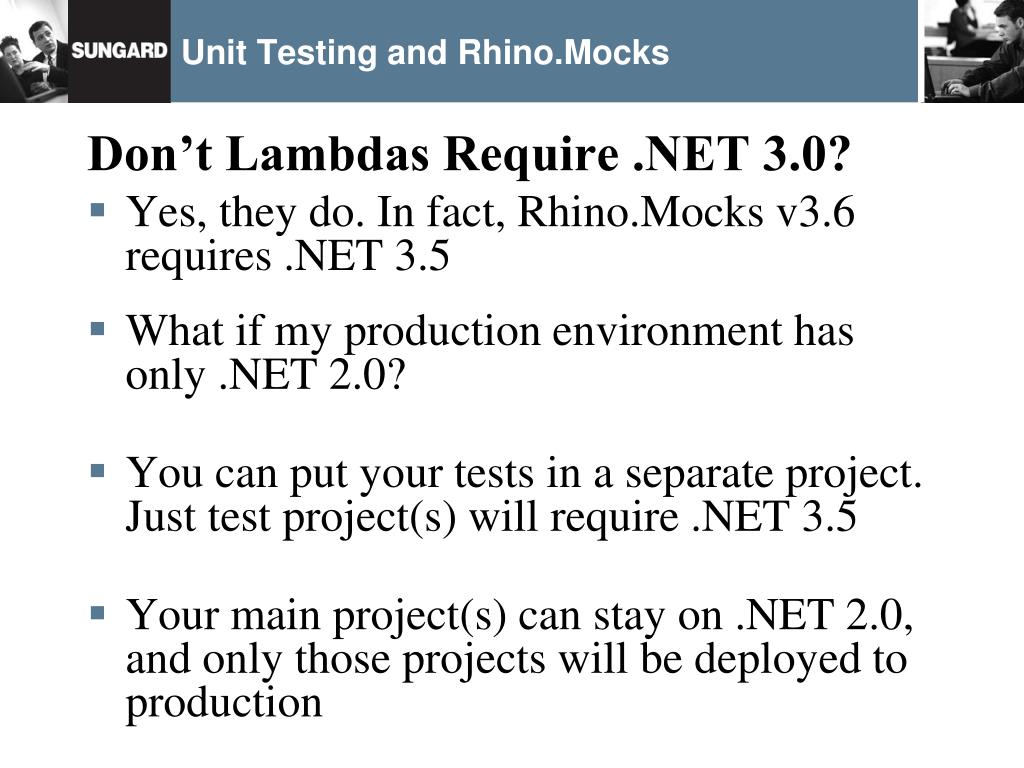1024x768 pixels.
Task: Click the bullet marker before "Your main project(s)"
Action: click(97, 609)
